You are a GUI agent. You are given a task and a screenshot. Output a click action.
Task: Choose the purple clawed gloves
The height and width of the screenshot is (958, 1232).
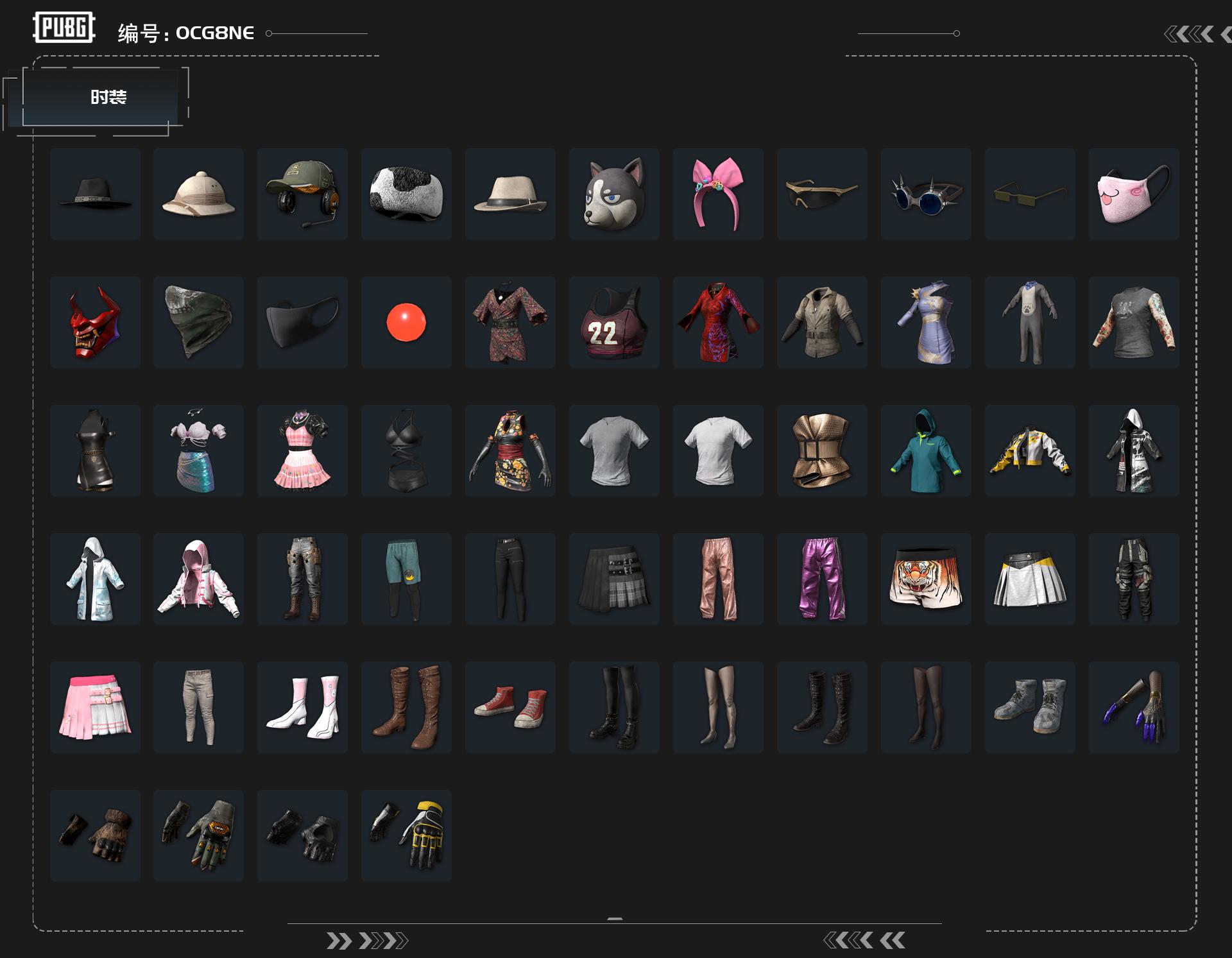[1134, 707]
